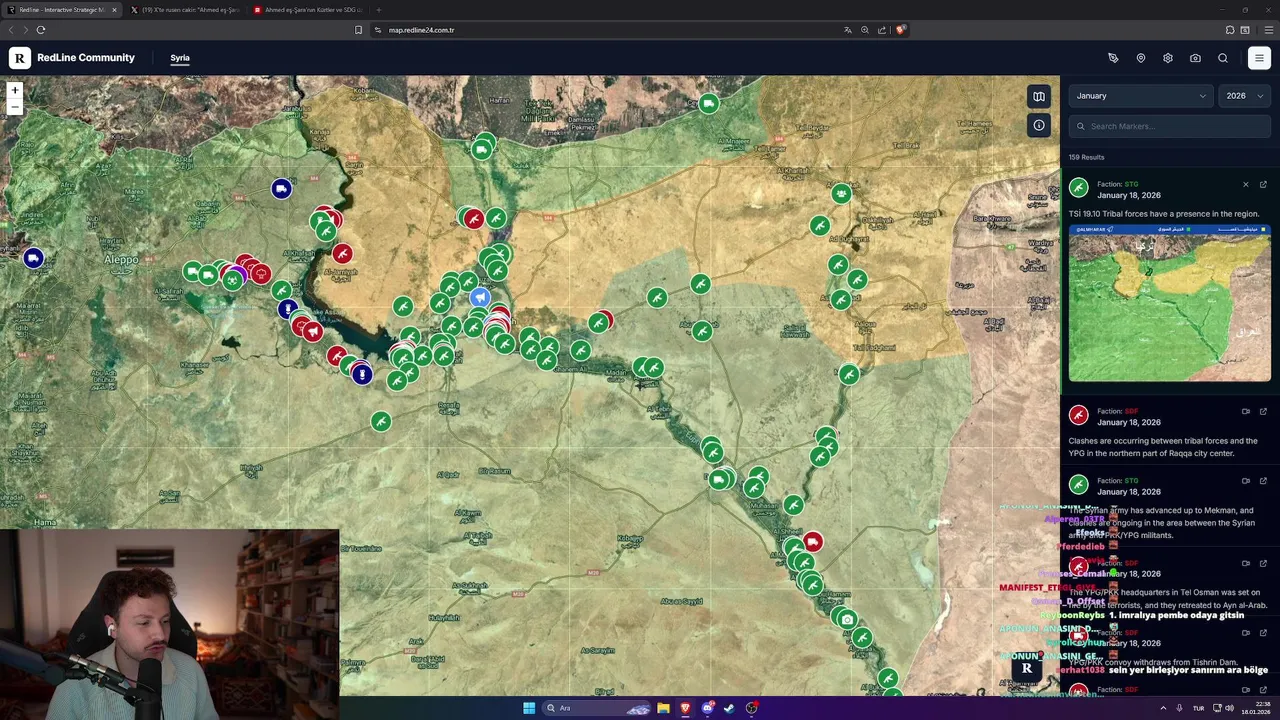Image resolution: width=1280 pixels, height=720 pixels.
Task: Open external link of Tishrin Dam entry
Action: click(x=1263, y=633)
